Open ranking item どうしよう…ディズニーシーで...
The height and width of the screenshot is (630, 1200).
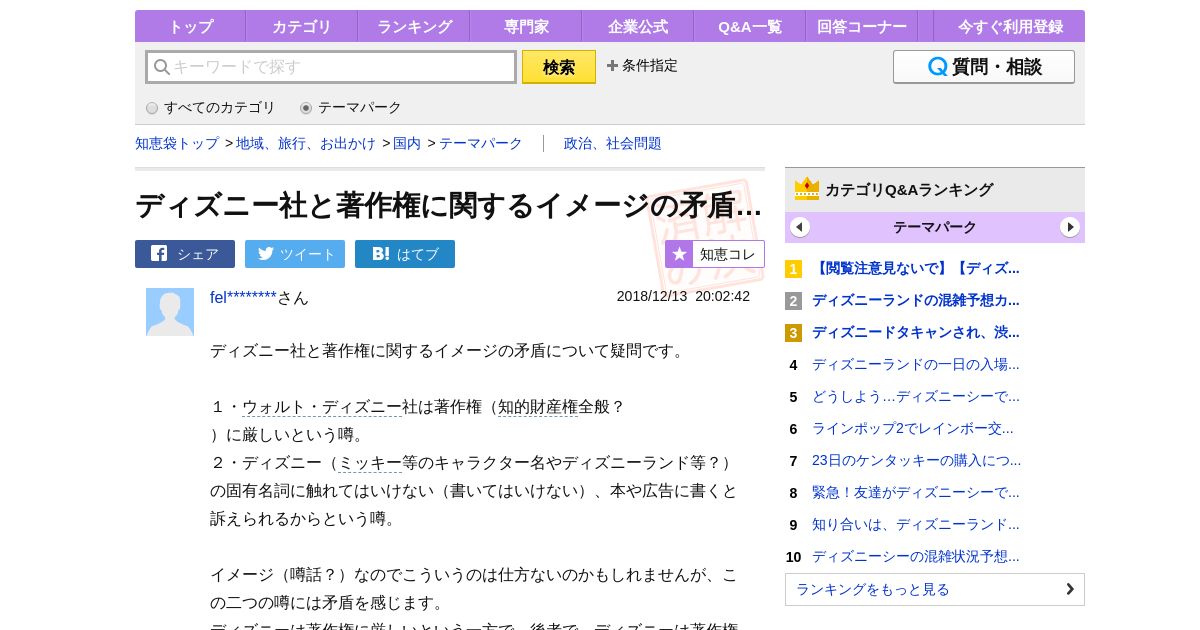(916, 396)
